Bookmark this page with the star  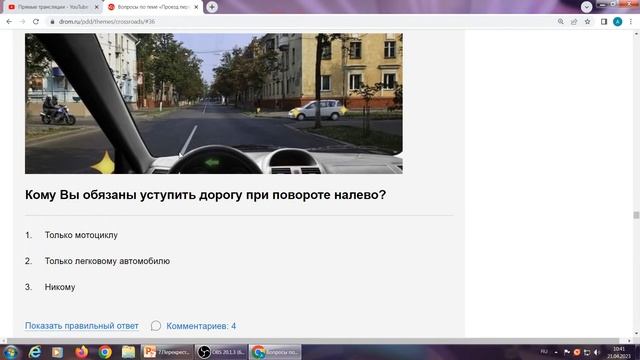click(587, 22)
